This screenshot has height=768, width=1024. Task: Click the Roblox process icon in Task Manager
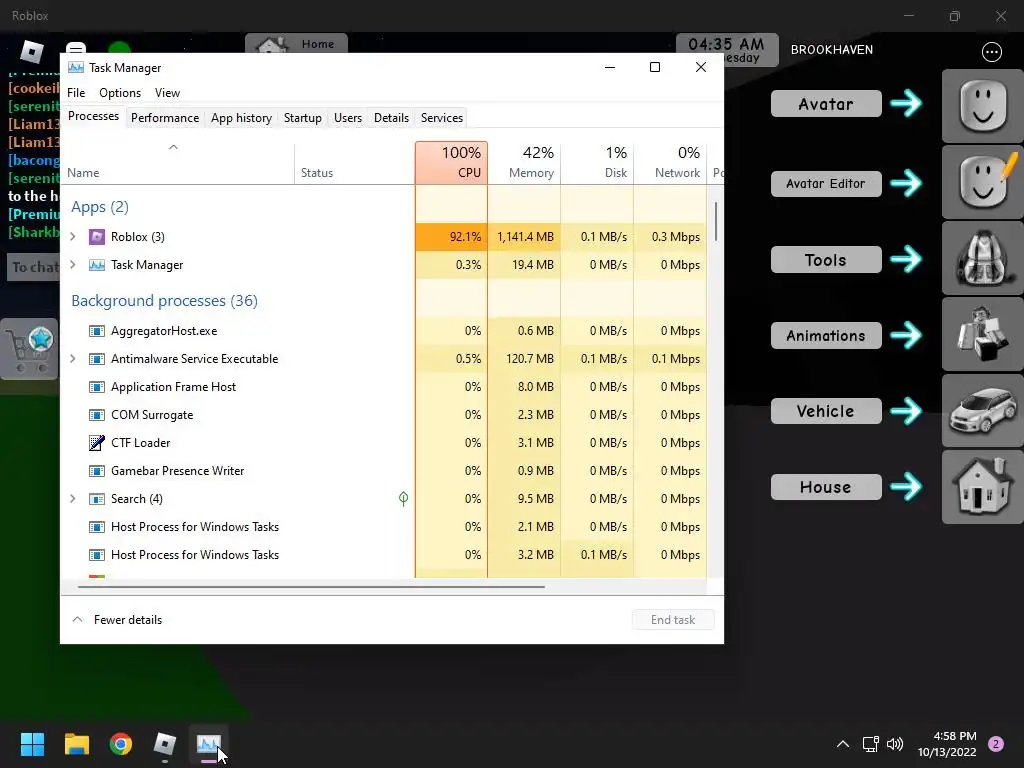tap(97, 236)
